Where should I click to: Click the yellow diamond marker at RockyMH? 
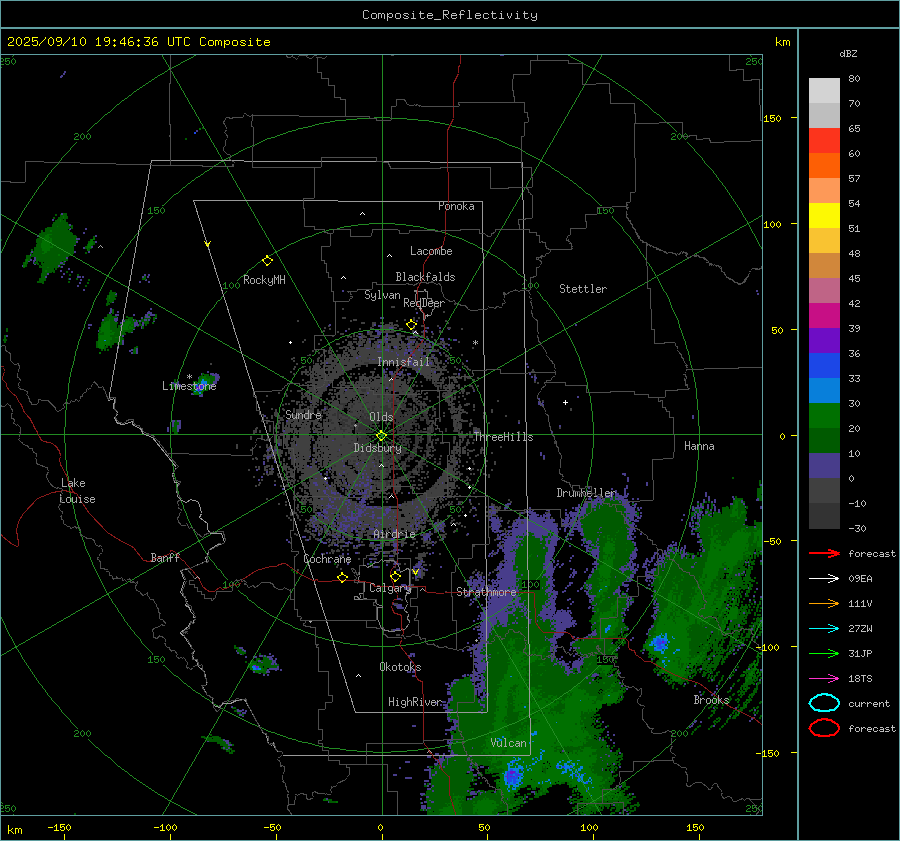(x=267, y=261)
